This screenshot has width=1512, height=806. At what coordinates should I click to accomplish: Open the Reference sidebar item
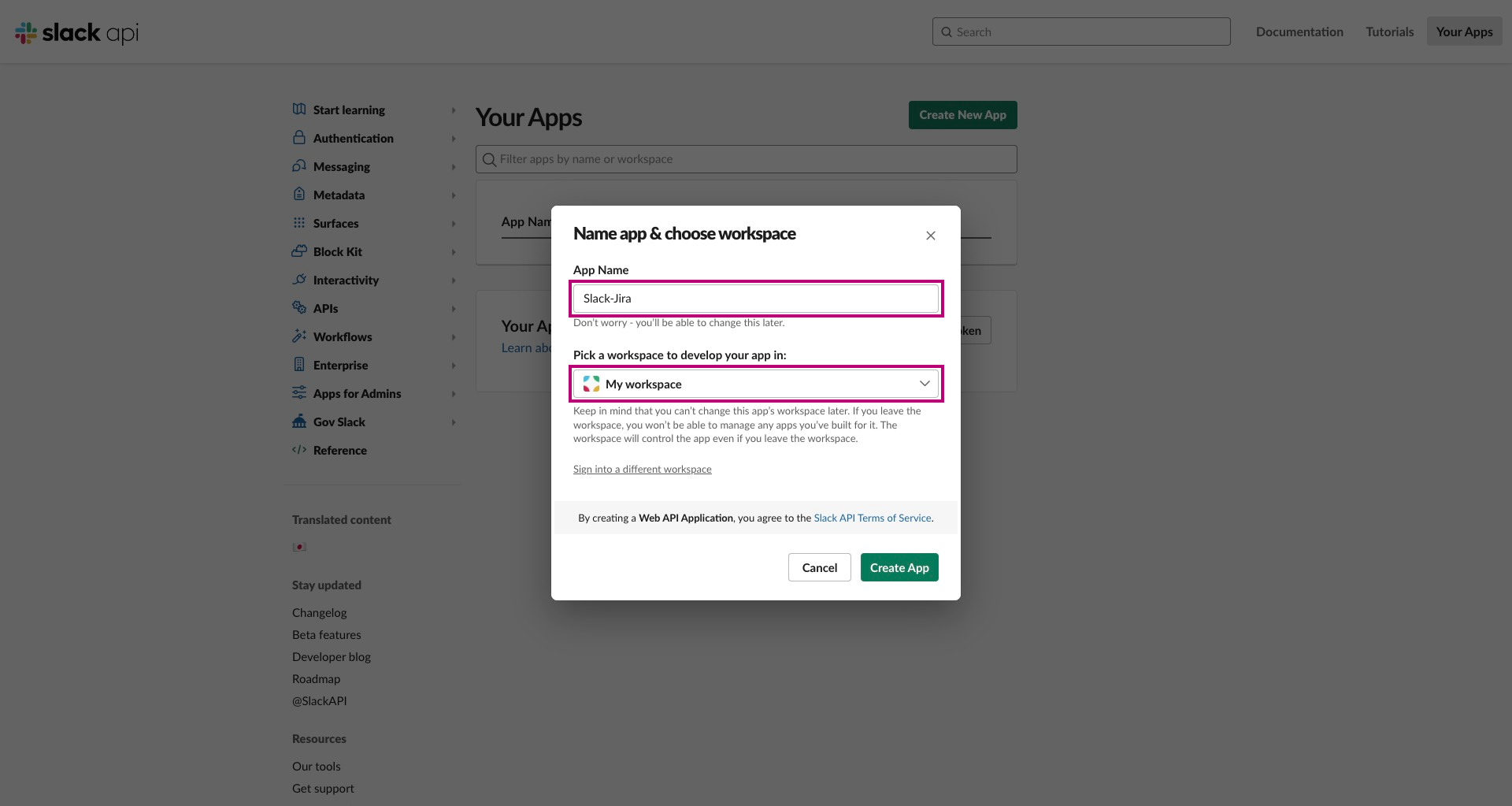(339, 450)
